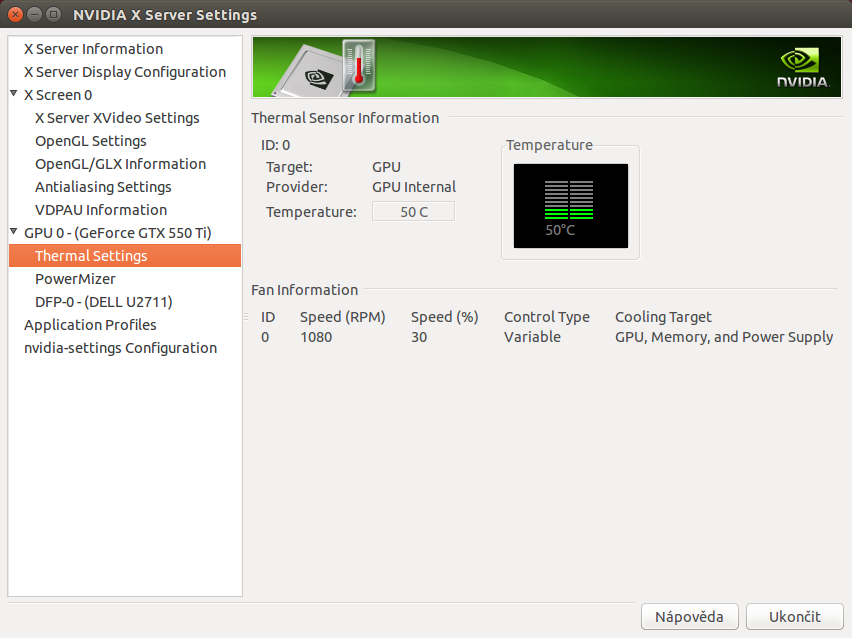852x638 pixels.
Task: Open DFP-0 (DELL U2711) settings
Action: [104, 302]
